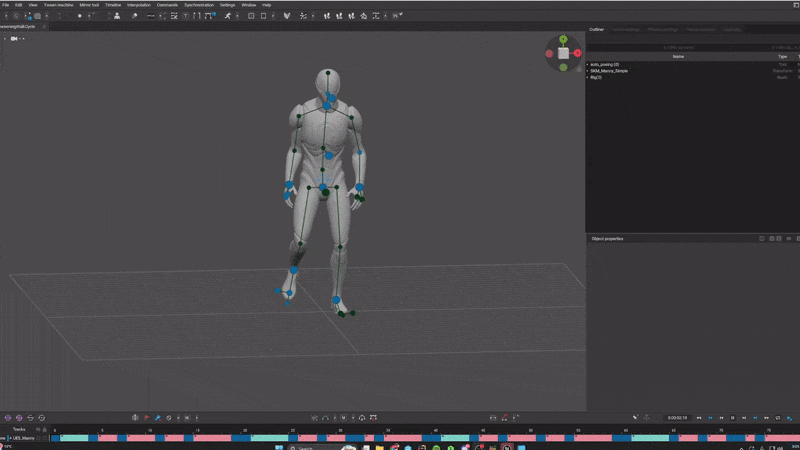Open the Mirror tool menu
The width and height of the screenshot is (800, 450).
(x=89, y=5)
